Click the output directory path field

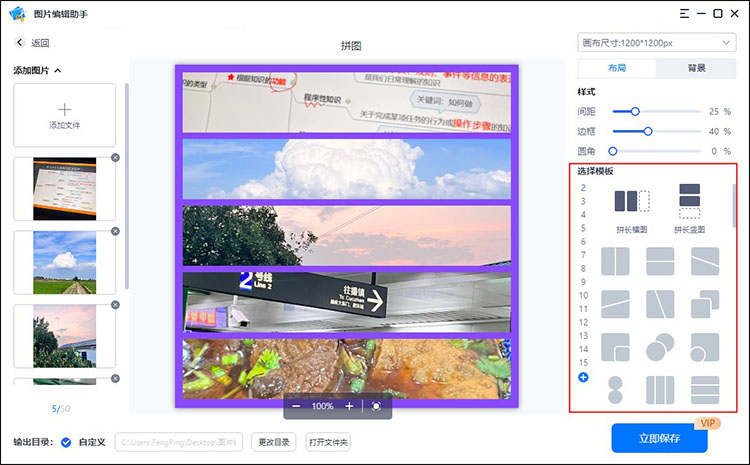tap(179, 442)
